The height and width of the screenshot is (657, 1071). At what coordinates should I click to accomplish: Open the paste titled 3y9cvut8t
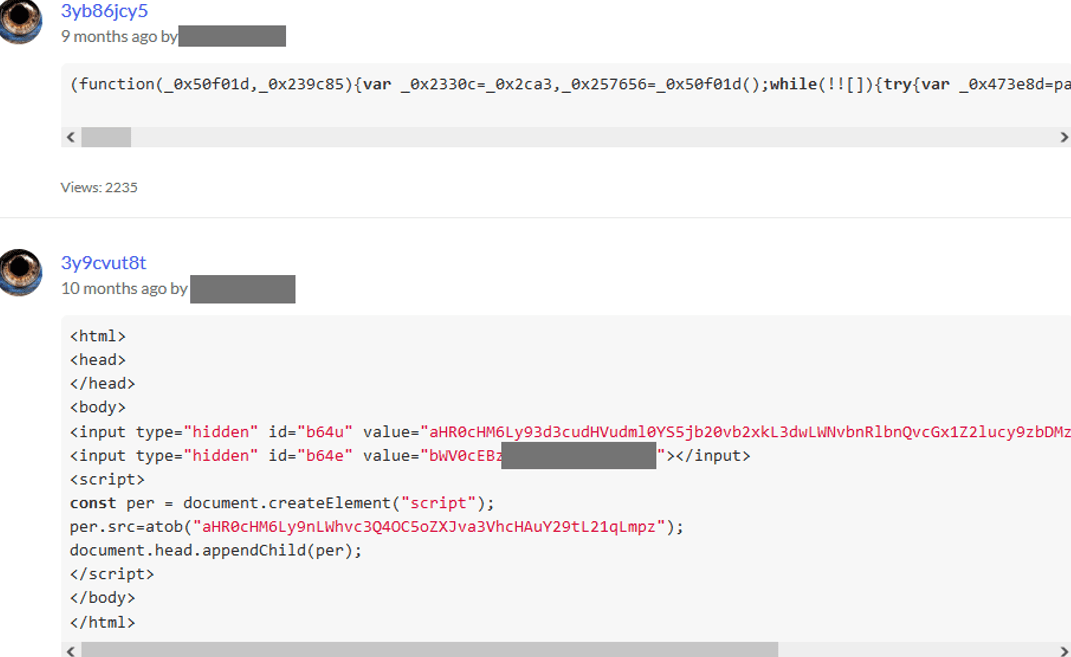(103, 263)
